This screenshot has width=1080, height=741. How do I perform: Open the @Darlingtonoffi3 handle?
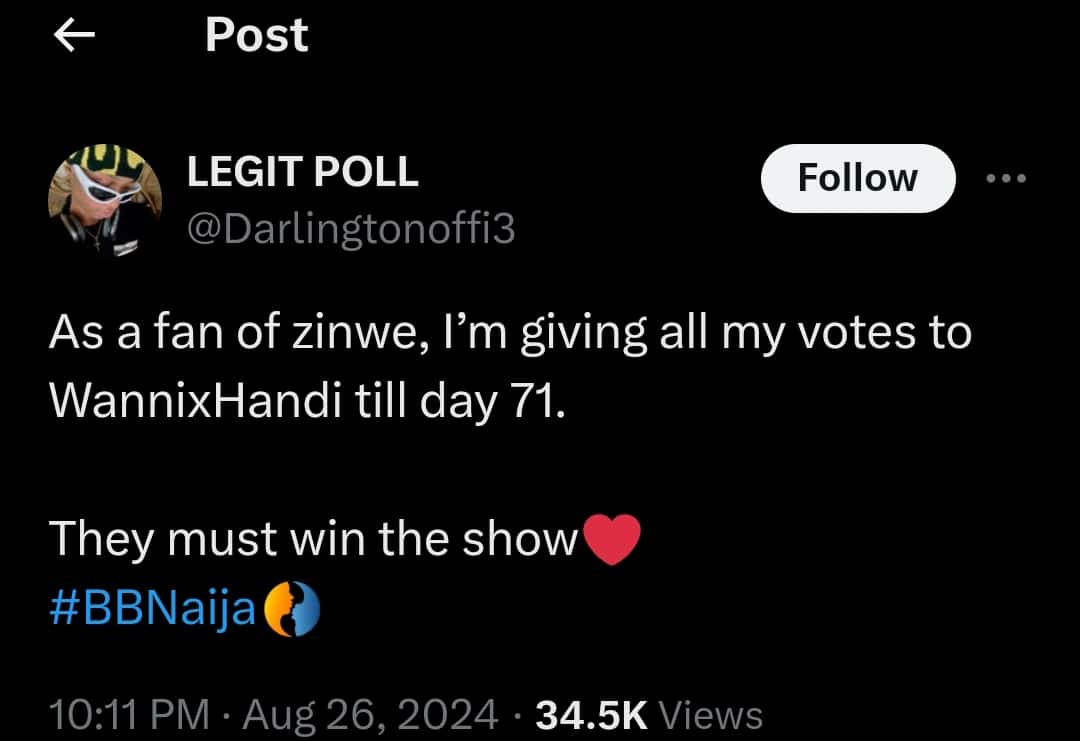(351, 230)
